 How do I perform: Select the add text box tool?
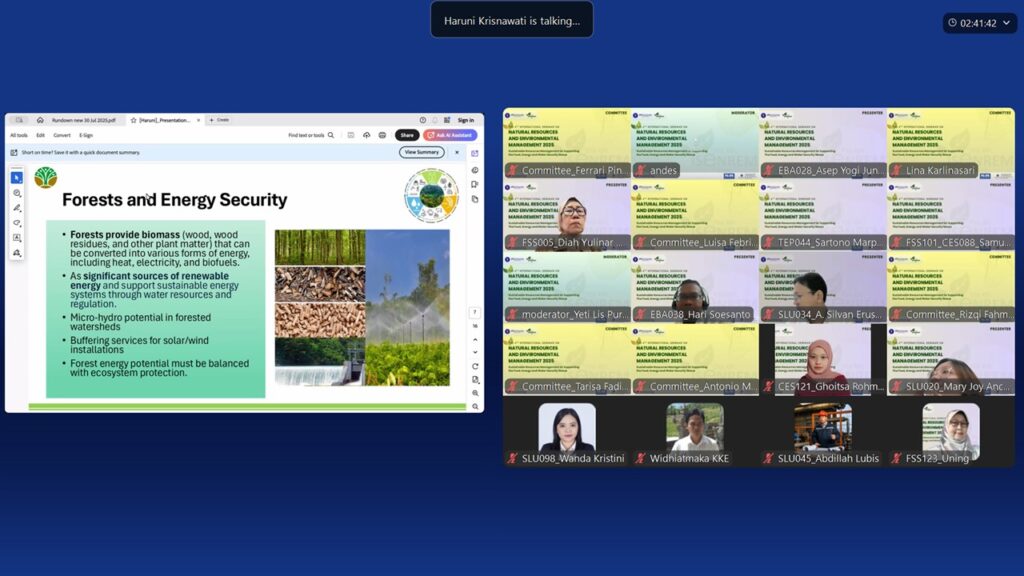point(17,237)
